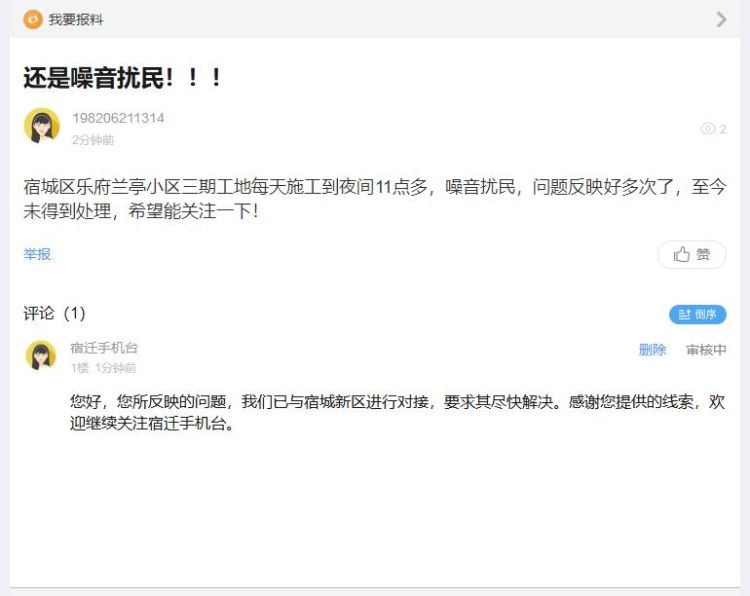Toggle comment order with 倒序 button

pyautogui.click(x=697, y=314)
